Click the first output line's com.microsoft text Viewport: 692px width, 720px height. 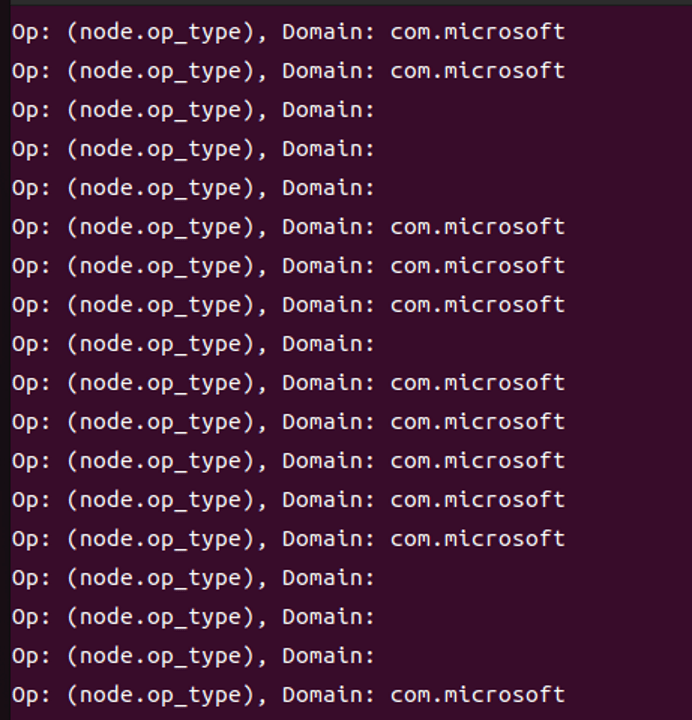477,32
